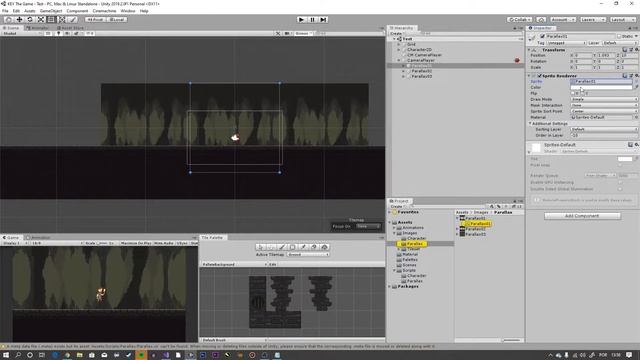Select the Rect Transform tool
Image resolution: width=640 pixels, height=360 pixels.
point(51,19)
